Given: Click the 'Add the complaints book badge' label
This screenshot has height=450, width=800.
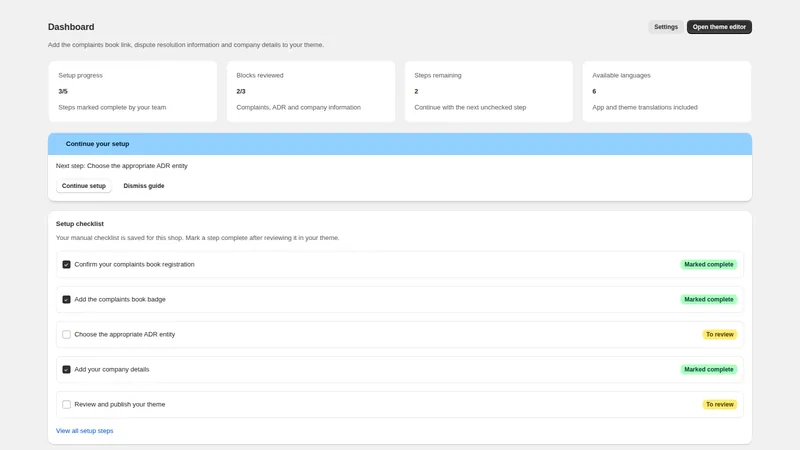Looking at the screenshot, I should (120, 299).
